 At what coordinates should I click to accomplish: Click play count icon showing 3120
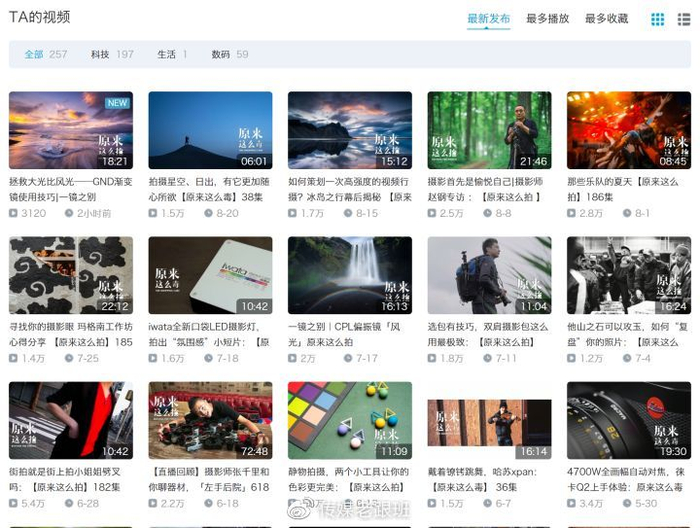(15, 213)
